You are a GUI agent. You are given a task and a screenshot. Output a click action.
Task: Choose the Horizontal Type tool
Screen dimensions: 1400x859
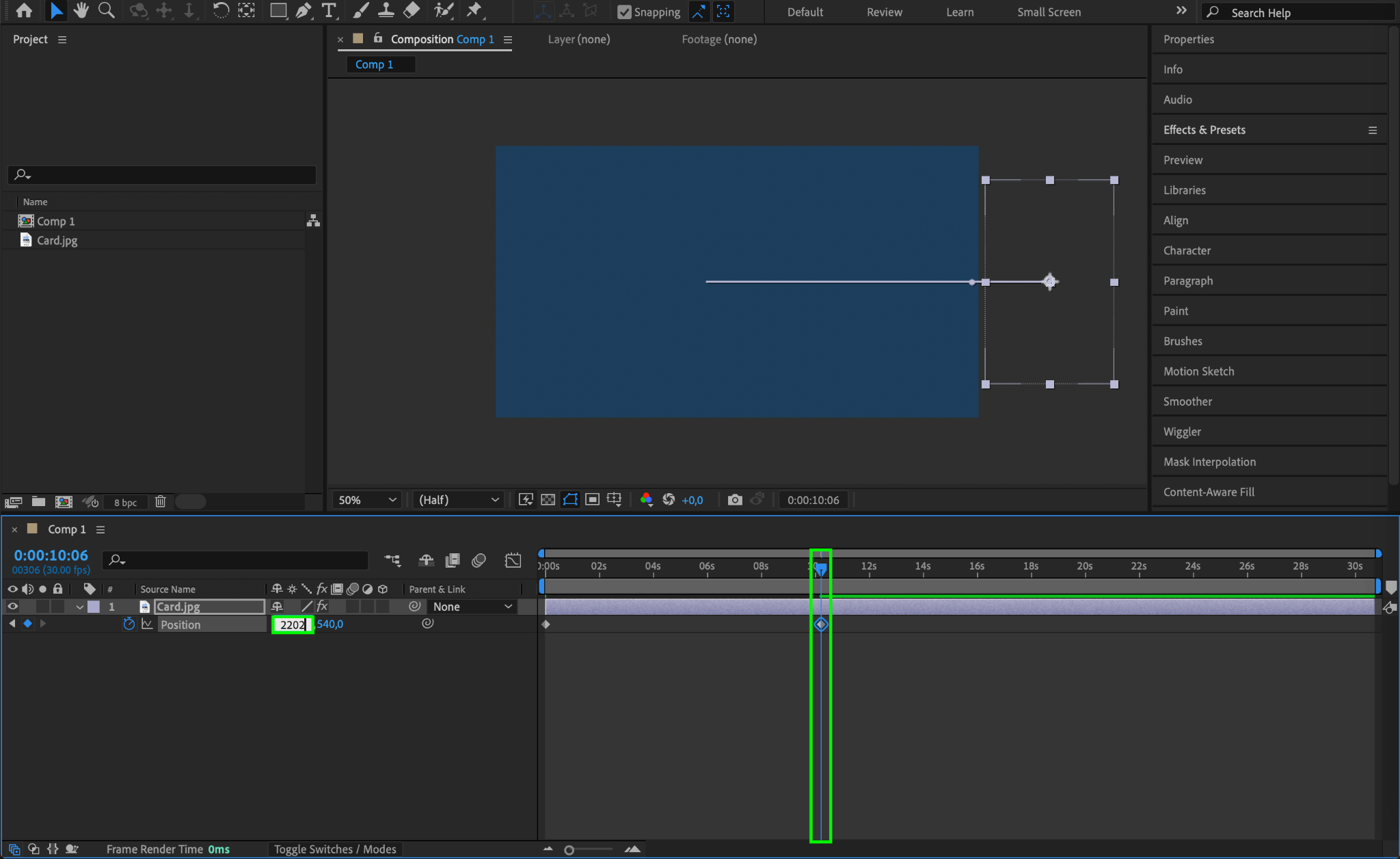(x=329, y=10)
